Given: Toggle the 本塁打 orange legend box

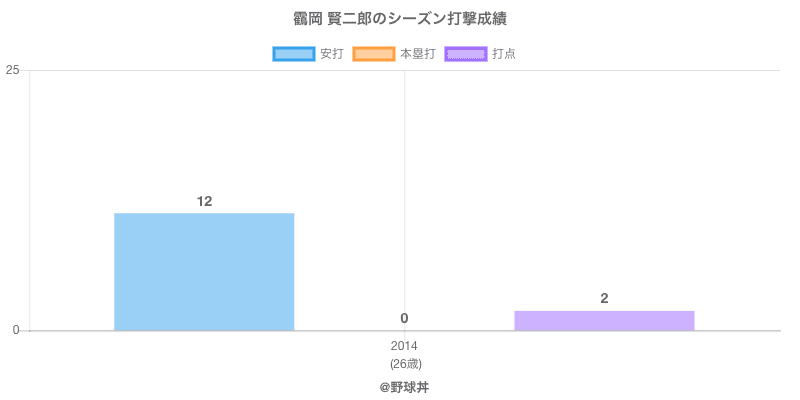Looking at the screenshot, I should tap(373, 54).
